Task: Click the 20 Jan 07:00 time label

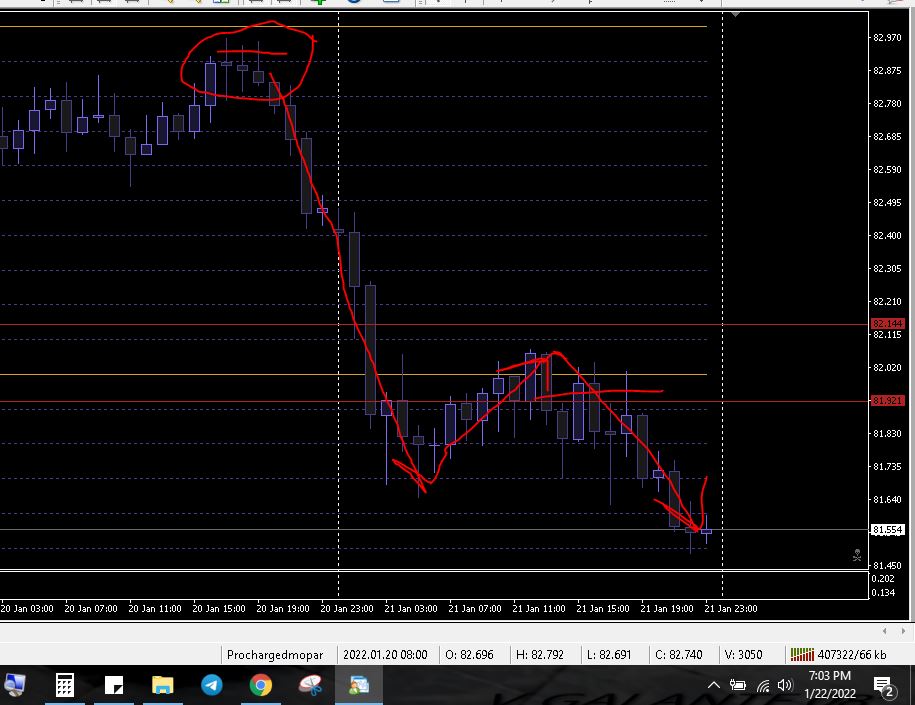Action: coord(90,608)
